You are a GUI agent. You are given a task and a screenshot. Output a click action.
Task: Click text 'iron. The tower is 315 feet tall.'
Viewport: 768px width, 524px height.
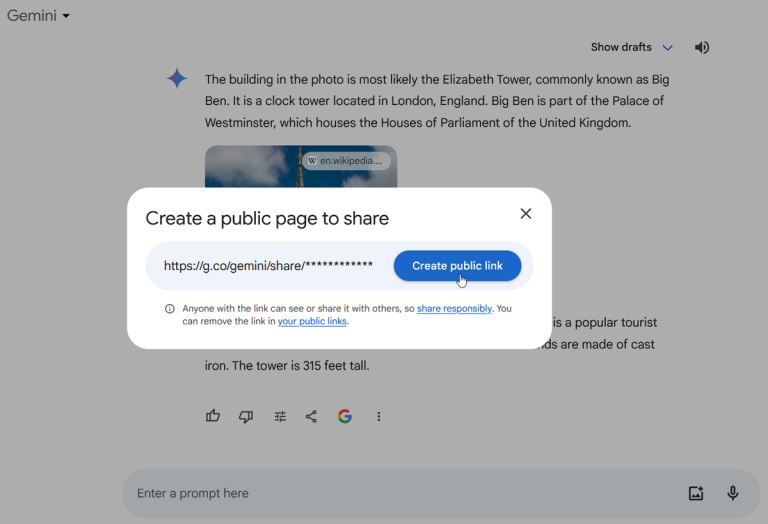tap(287, 366)
